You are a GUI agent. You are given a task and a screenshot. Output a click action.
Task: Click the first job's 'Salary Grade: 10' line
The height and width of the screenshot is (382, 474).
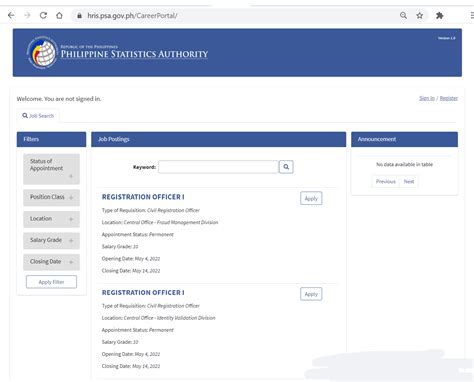click(x=120, y=247)
